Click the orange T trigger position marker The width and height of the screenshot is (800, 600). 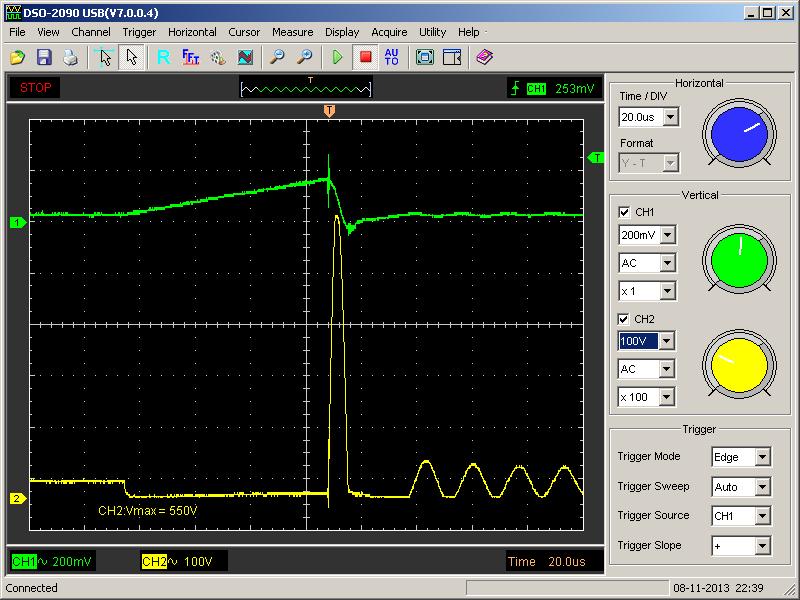click(330, 111)
